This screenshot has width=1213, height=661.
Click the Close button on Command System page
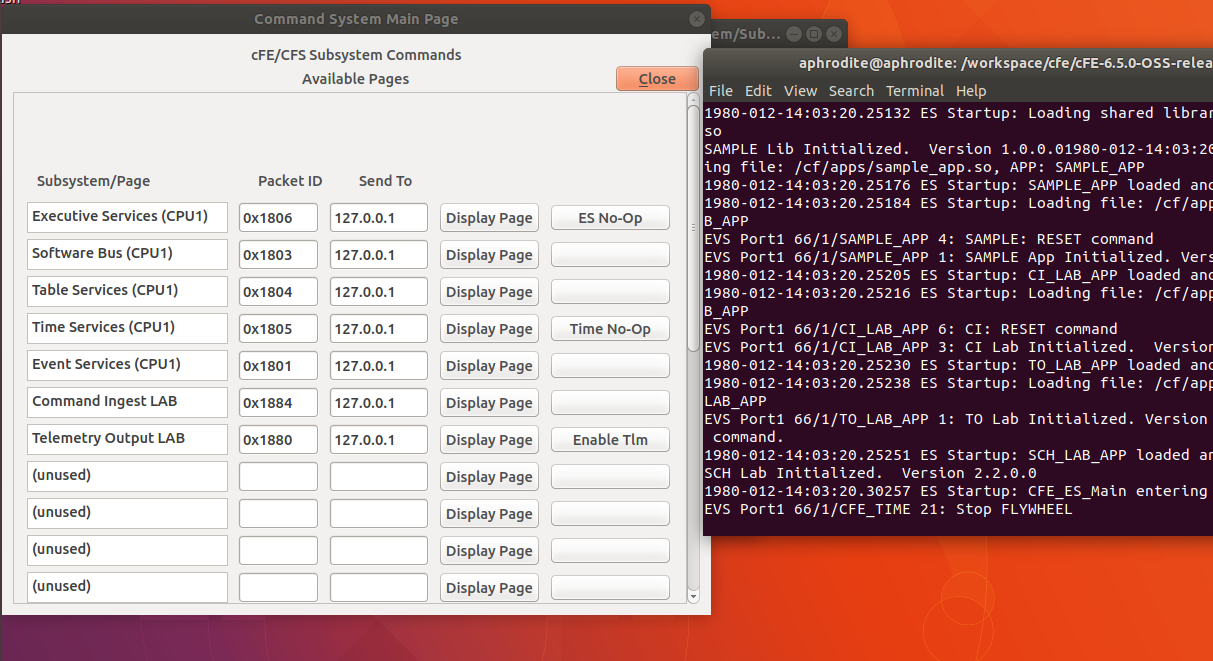tap(657, 79)
